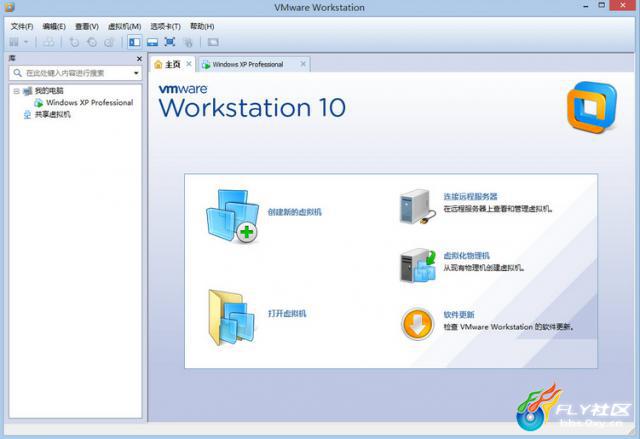Open the 编辑(E) menu
This screenshot has height=439, width=640.
click(x=54, y=27)
